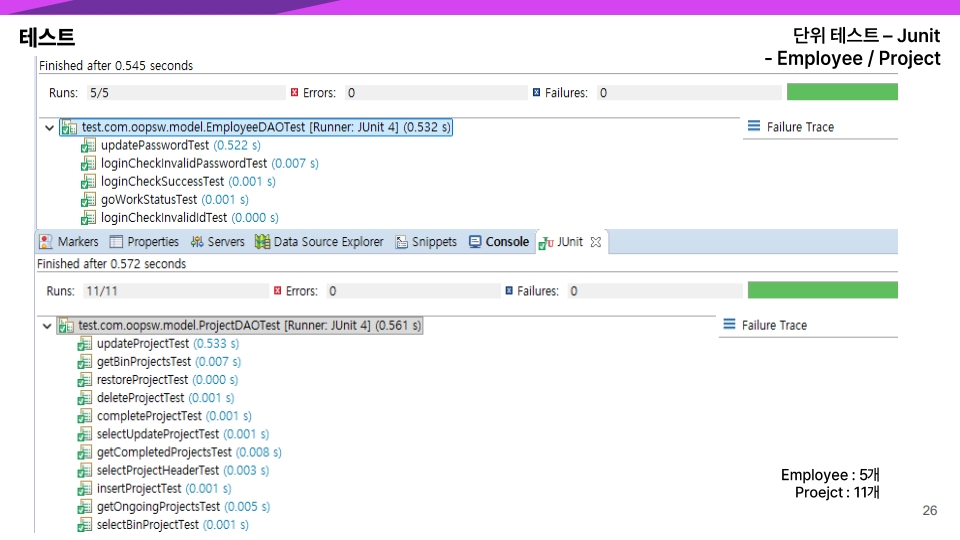Click the loginCheckInvalidIdTest passed-test icon
This screenshot has width=960, height=540.
tap(88, 218)
